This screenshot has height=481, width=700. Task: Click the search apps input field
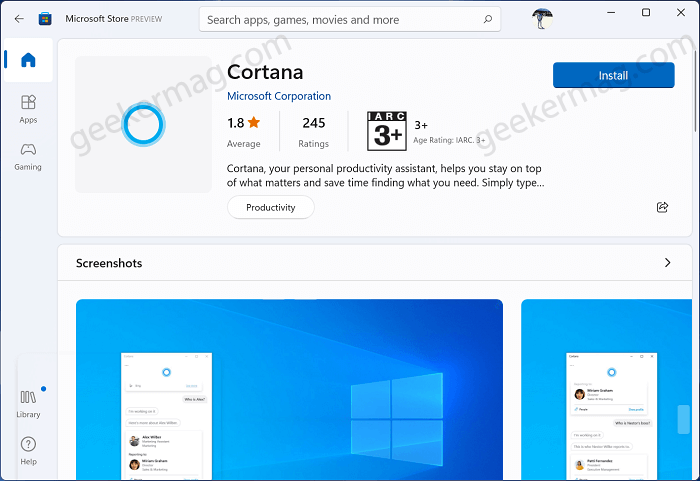(350, 19)
